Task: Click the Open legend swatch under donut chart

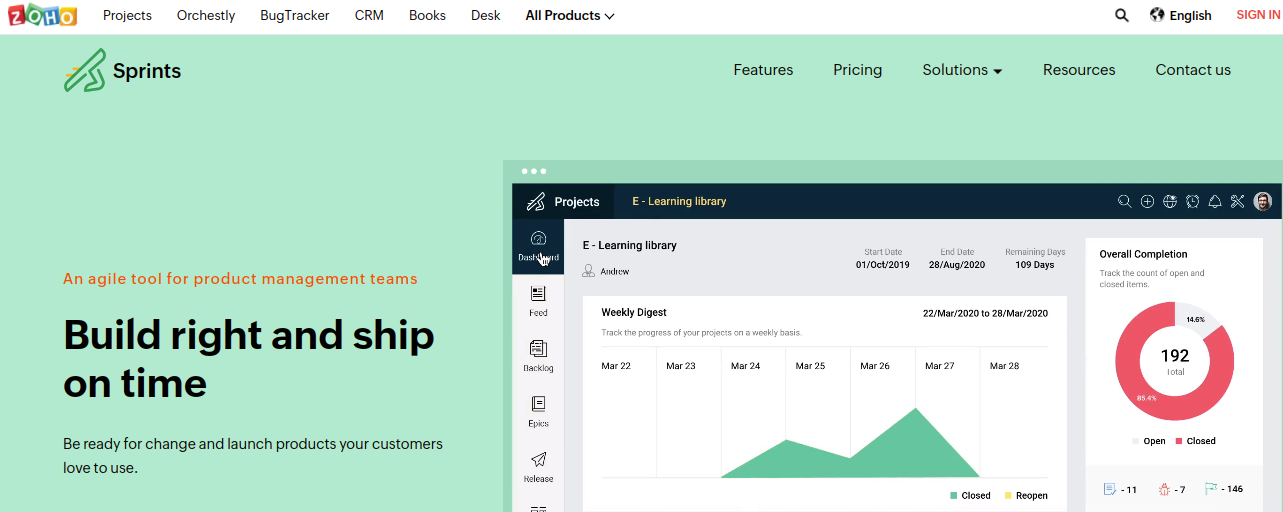Action: (1135, 441)
